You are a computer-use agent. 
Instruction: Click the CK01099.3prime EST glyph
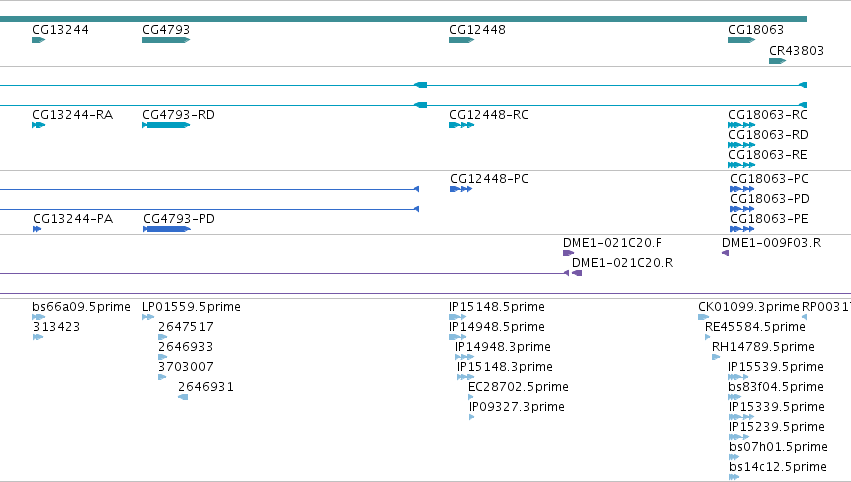(x=704, y=317)
